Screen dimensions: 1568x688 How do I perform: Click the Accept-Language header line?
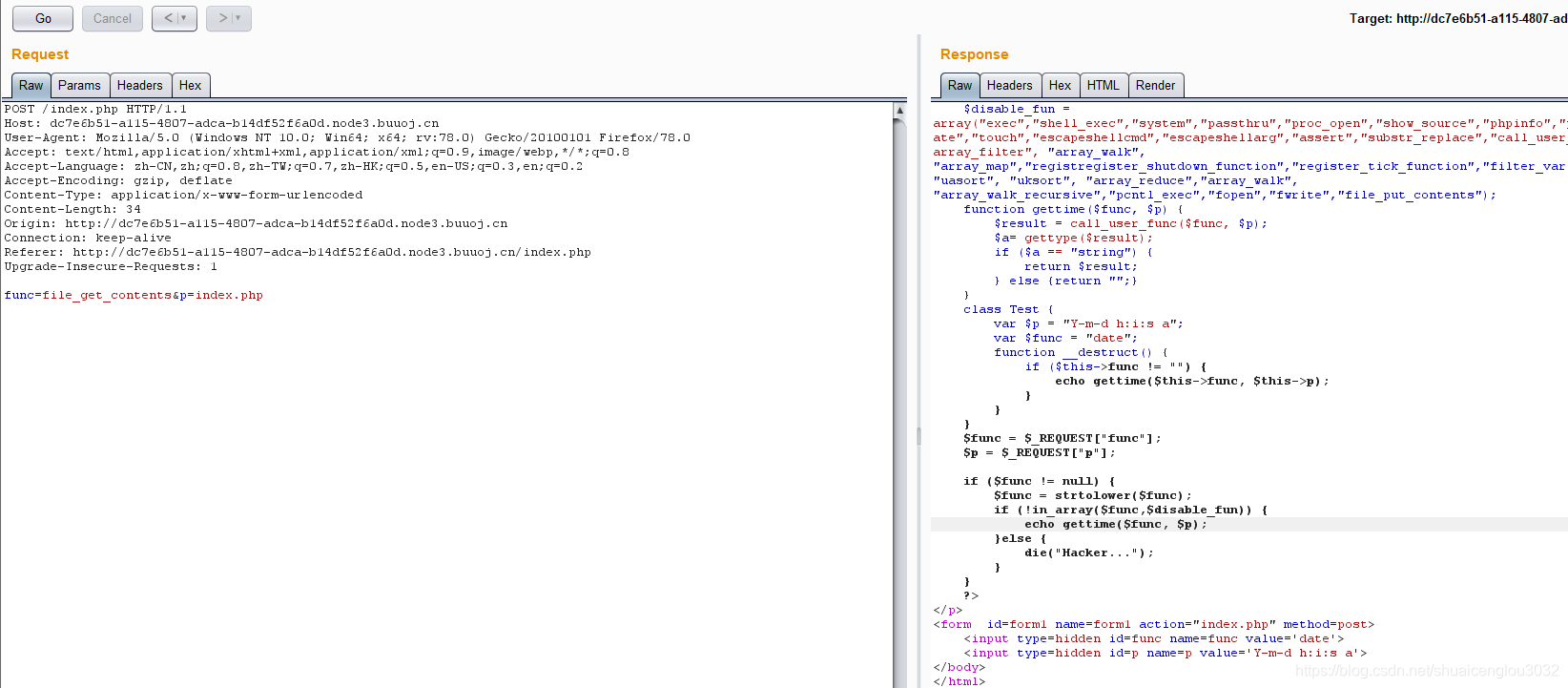coord(294,166)
